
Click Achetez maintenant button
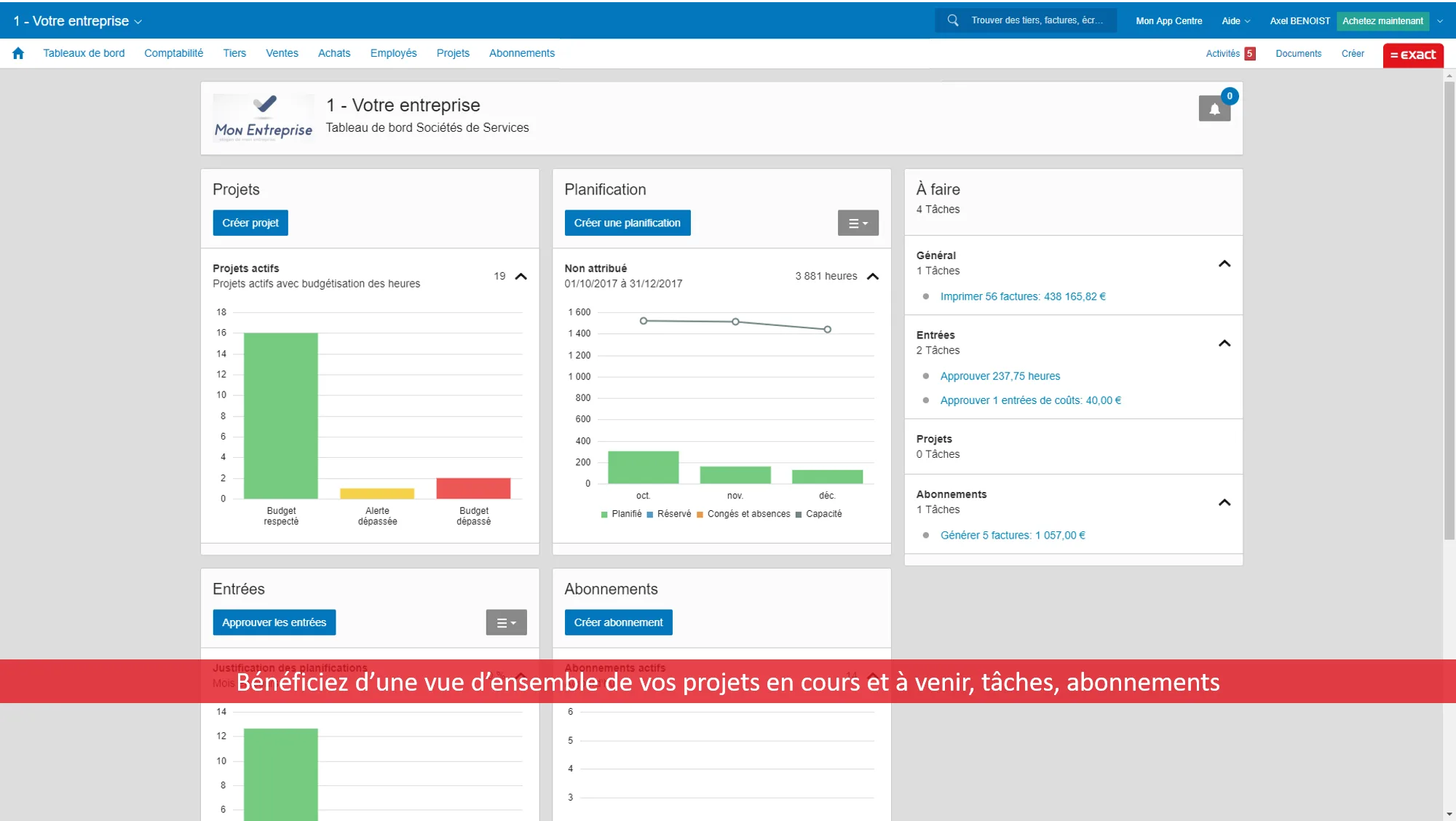point(1382,21)
